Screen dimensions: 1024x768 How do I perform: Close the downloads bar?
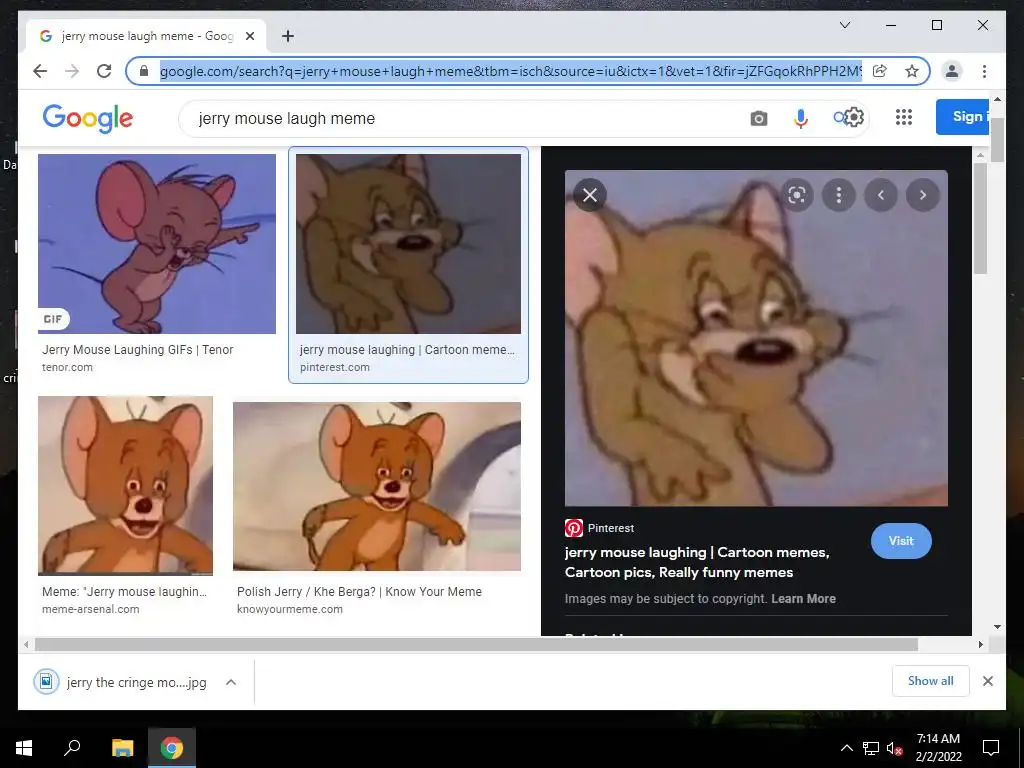pos(987,681)
